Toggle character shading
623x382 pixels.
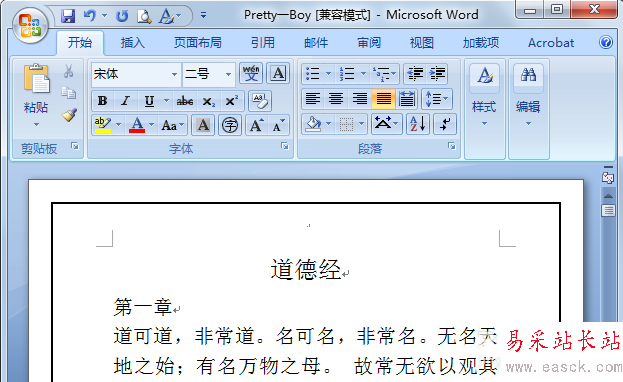pos(203,126)
